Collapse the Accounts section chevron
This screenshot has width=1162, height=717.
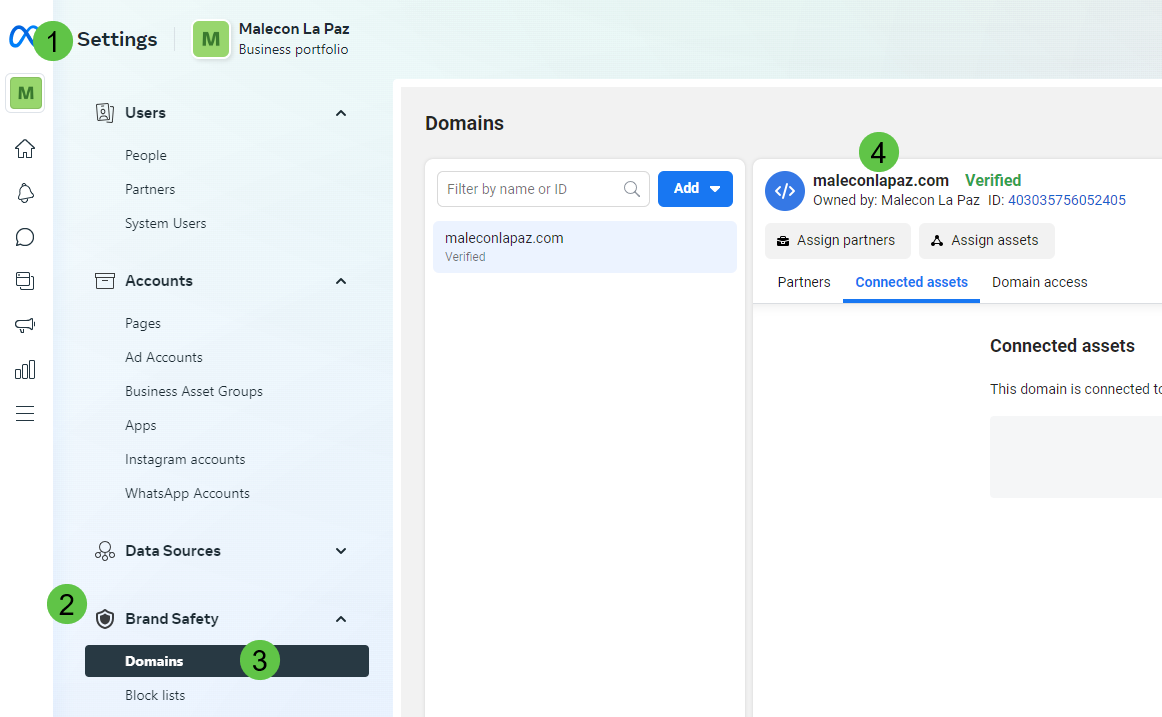341,281
